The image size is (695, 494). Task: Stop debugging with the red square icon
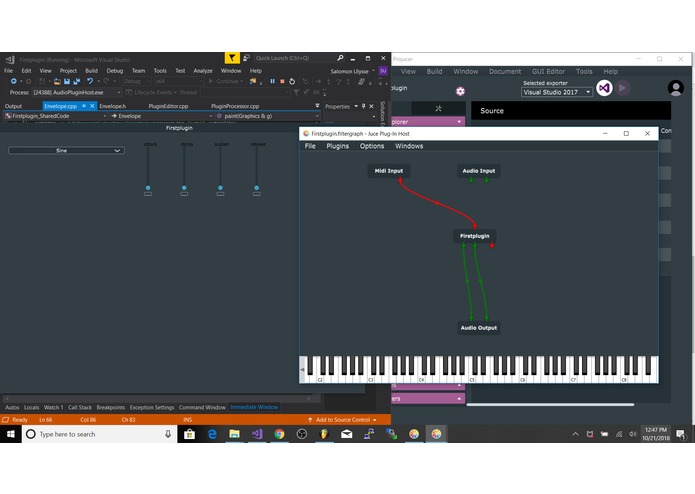click(x=282, y=81)
